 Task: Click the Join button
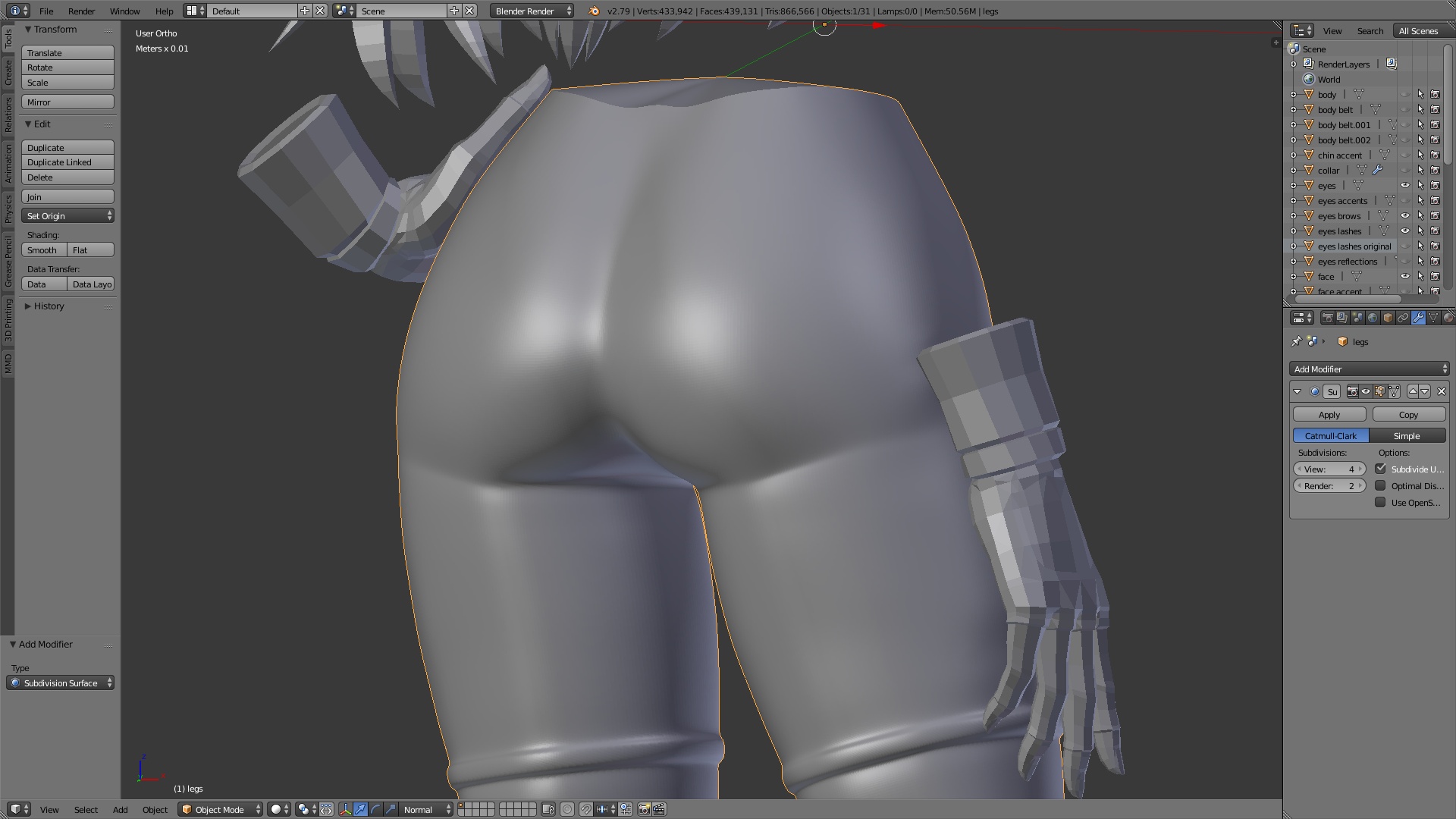click(67, 196)
